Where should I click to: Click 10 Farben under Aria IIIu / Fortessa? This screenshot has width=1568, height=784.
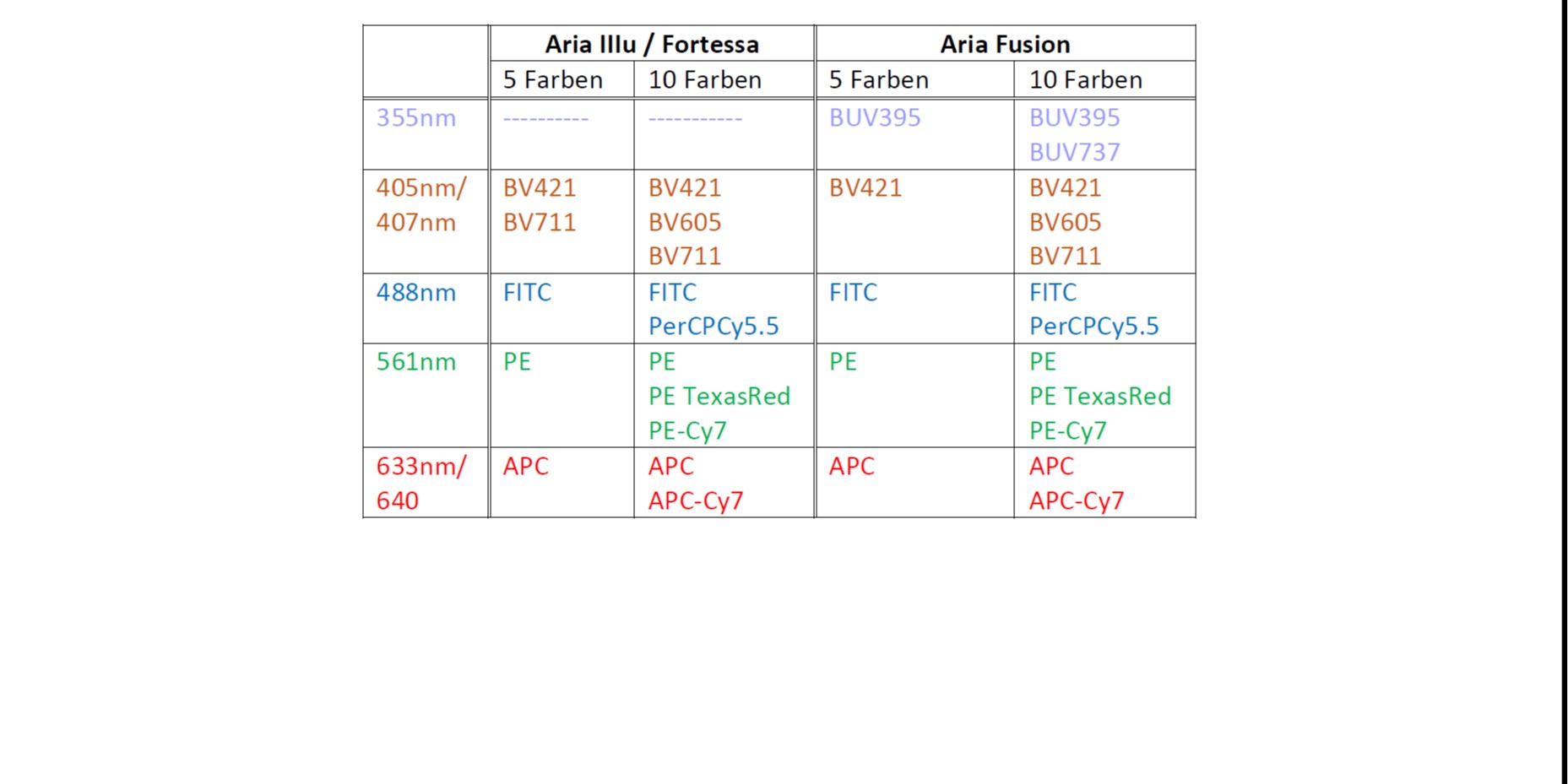(704, 79)
